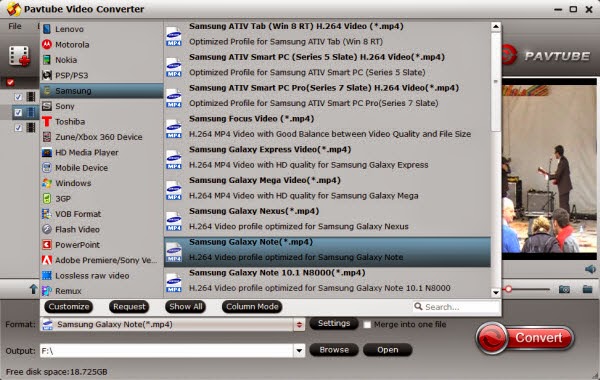The height and width of the screenshot is (380, 600).
Task: Click the video preview image
Action: click(x=549, y=169)
